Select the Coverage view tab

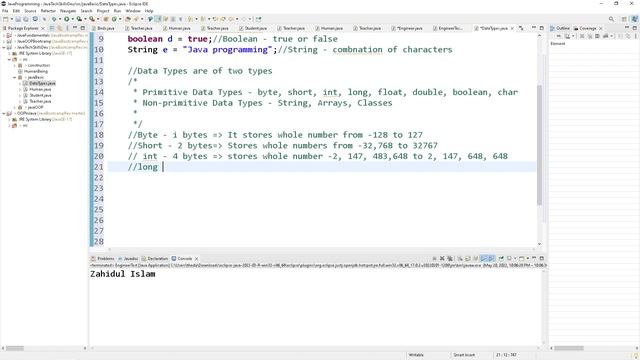pyautogui.click(x=585, y=28)
